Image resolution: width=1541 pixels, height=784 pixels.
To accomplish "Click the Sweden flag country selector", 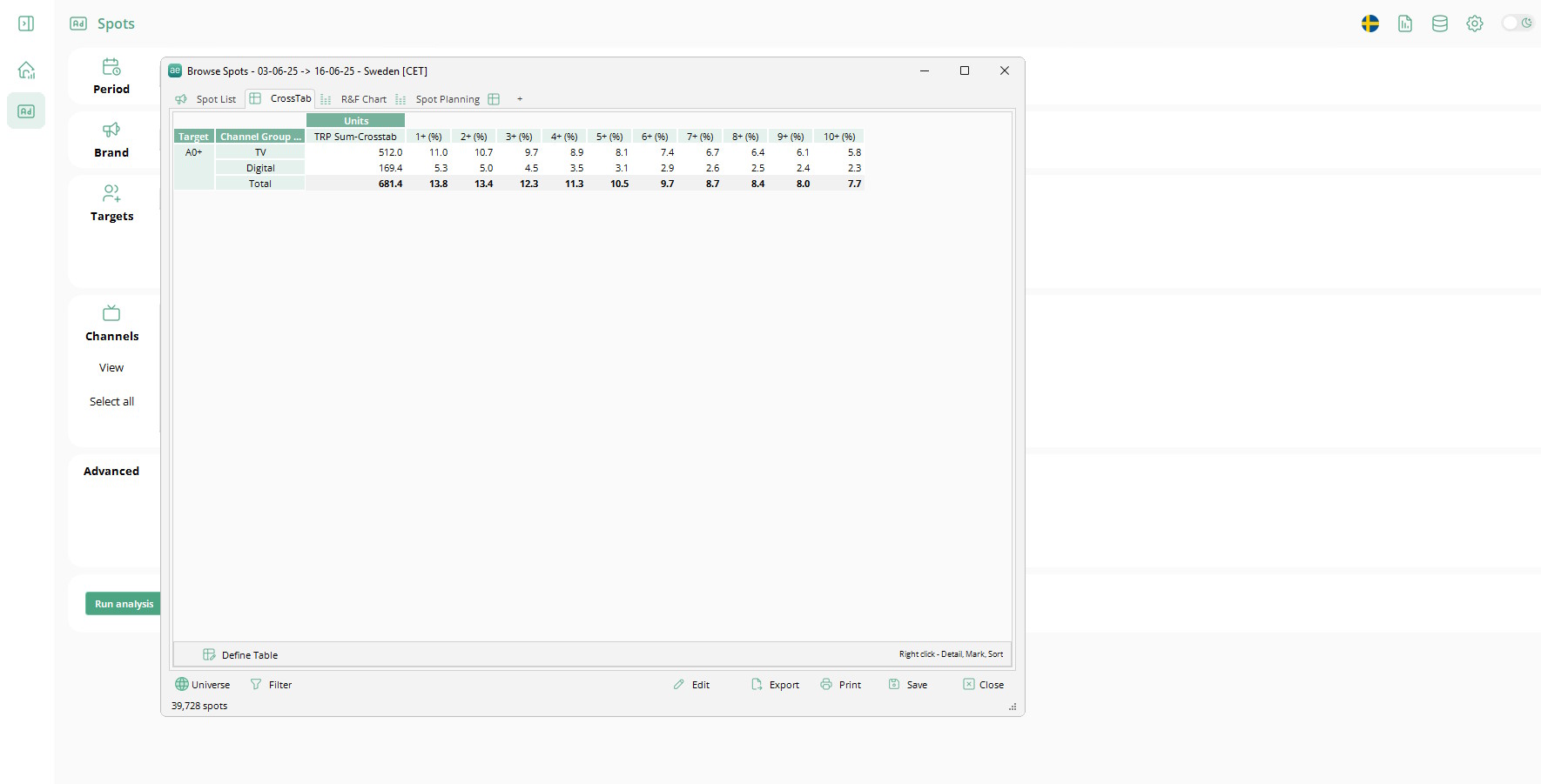I will pyautogui.click(x=1369, y=23).
